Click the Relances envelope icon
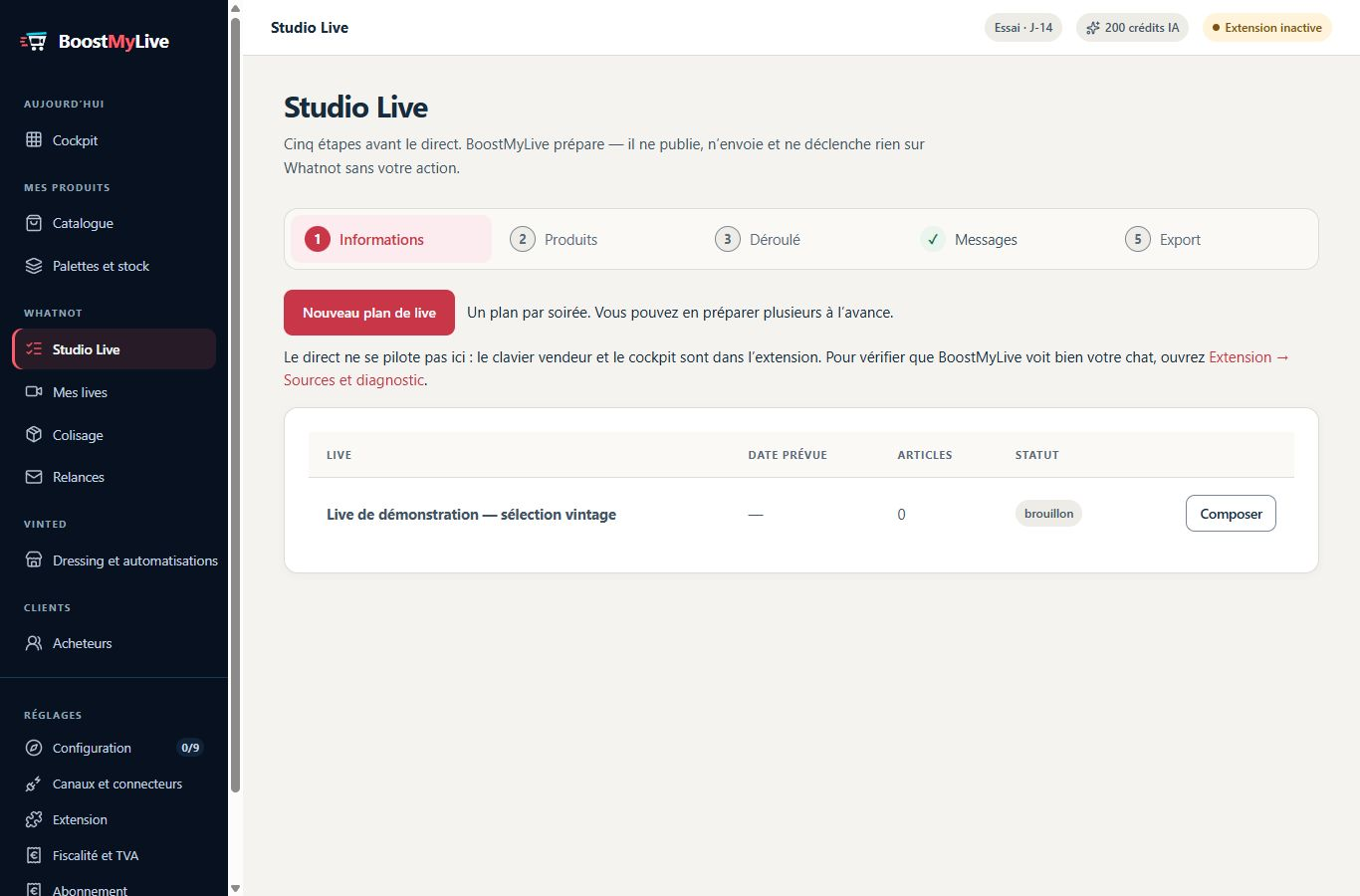The height and width of the screenshot is (896, 1360). tap(34, 477)
